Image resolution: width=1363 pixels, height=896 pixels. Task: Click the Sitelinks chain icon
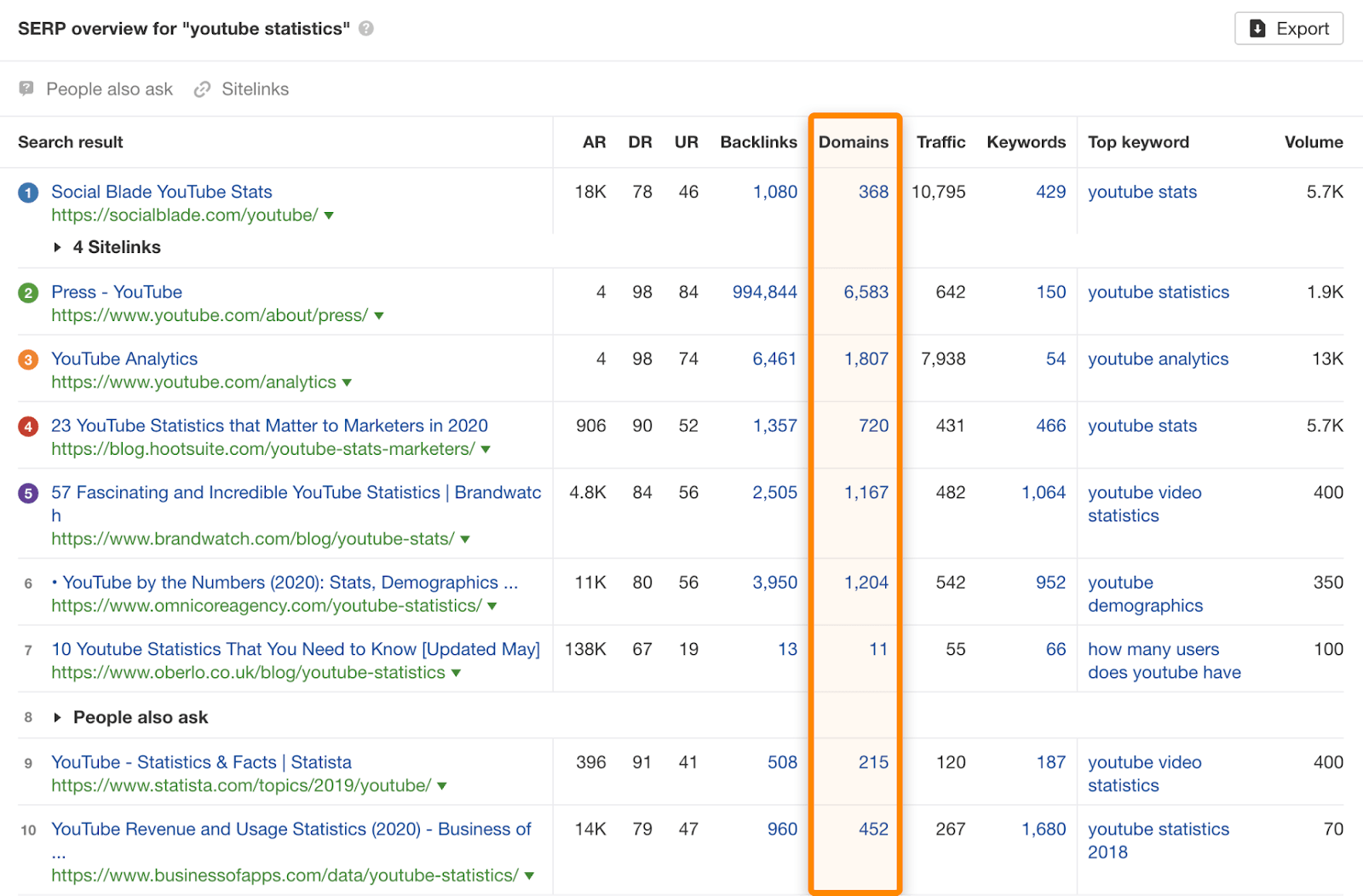[202, 89]
